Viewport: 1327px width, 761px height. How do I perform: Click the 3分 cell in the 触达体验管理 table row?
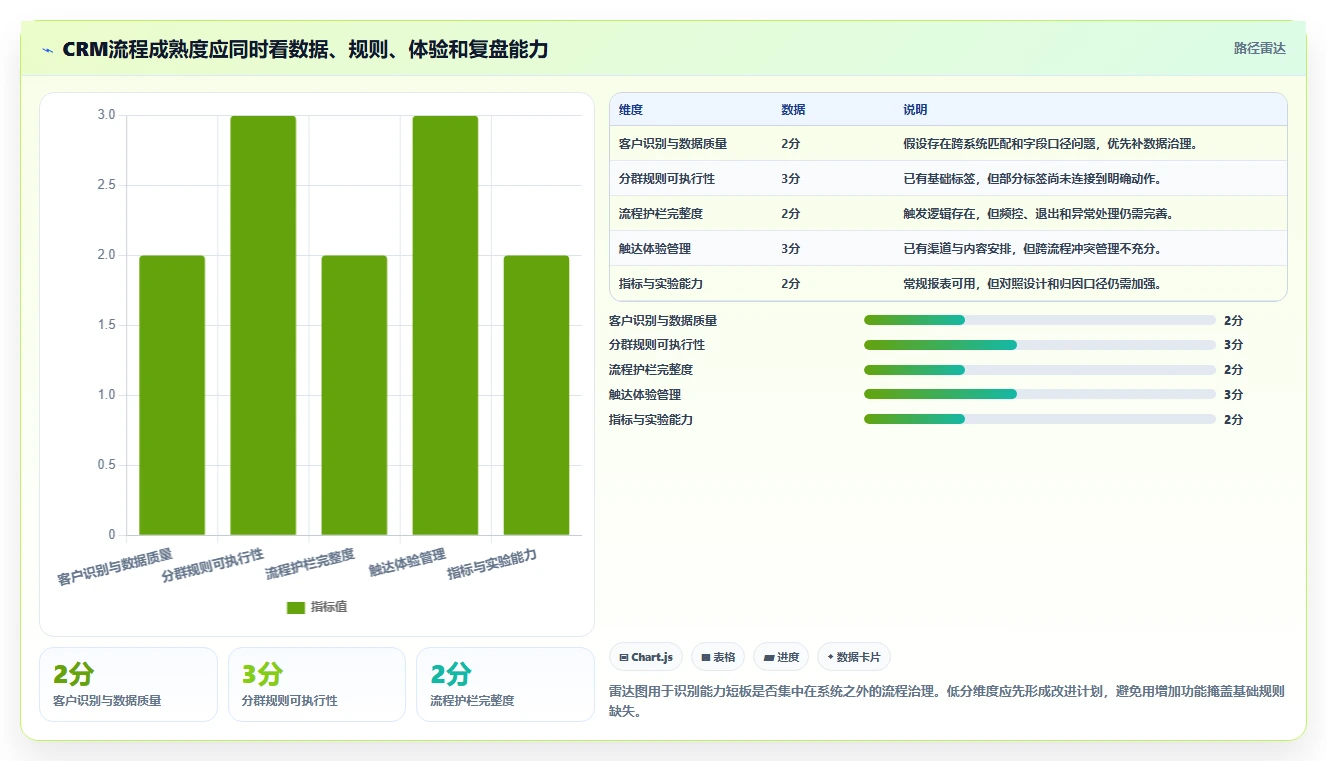click(791, 249)
